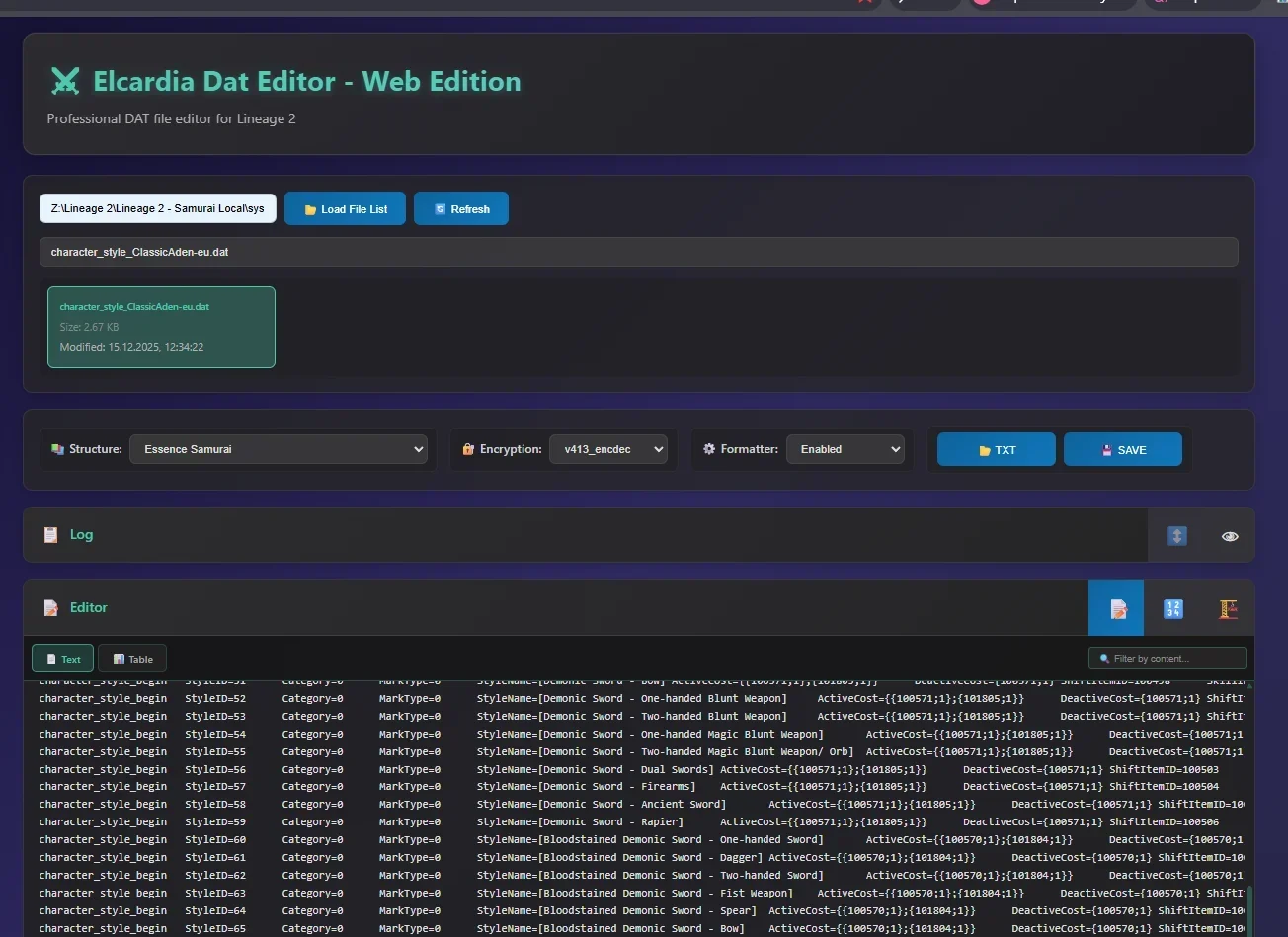Click the Editor section title
1288x937 pixels.
89,607
